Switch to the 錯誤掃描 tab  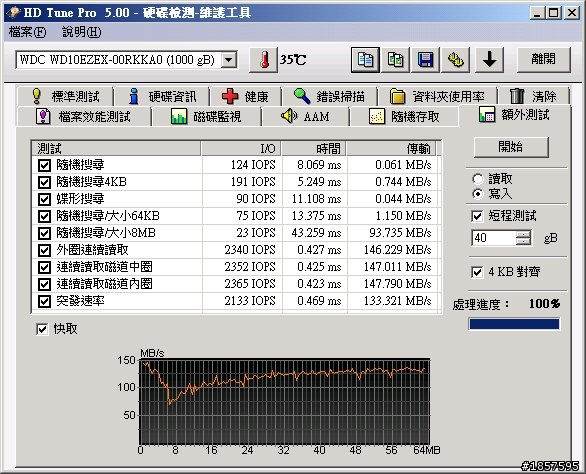coord(329,96)
